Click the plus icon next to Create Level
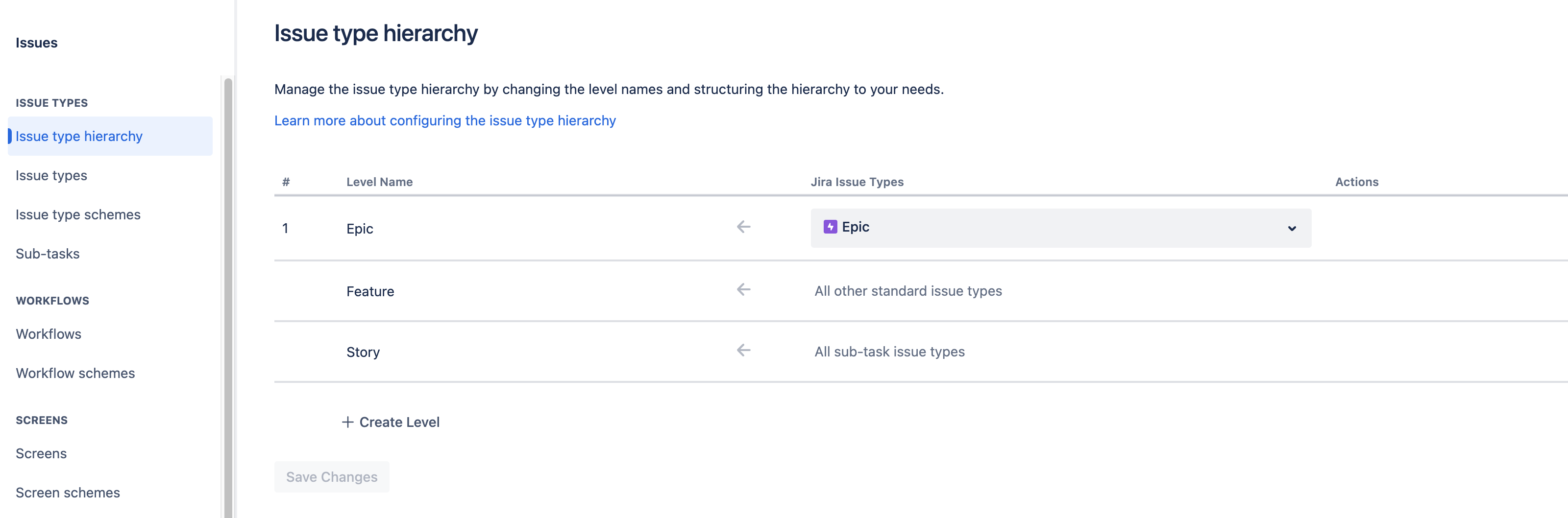This screenshot has height=518, width=1568. point(347,422)
